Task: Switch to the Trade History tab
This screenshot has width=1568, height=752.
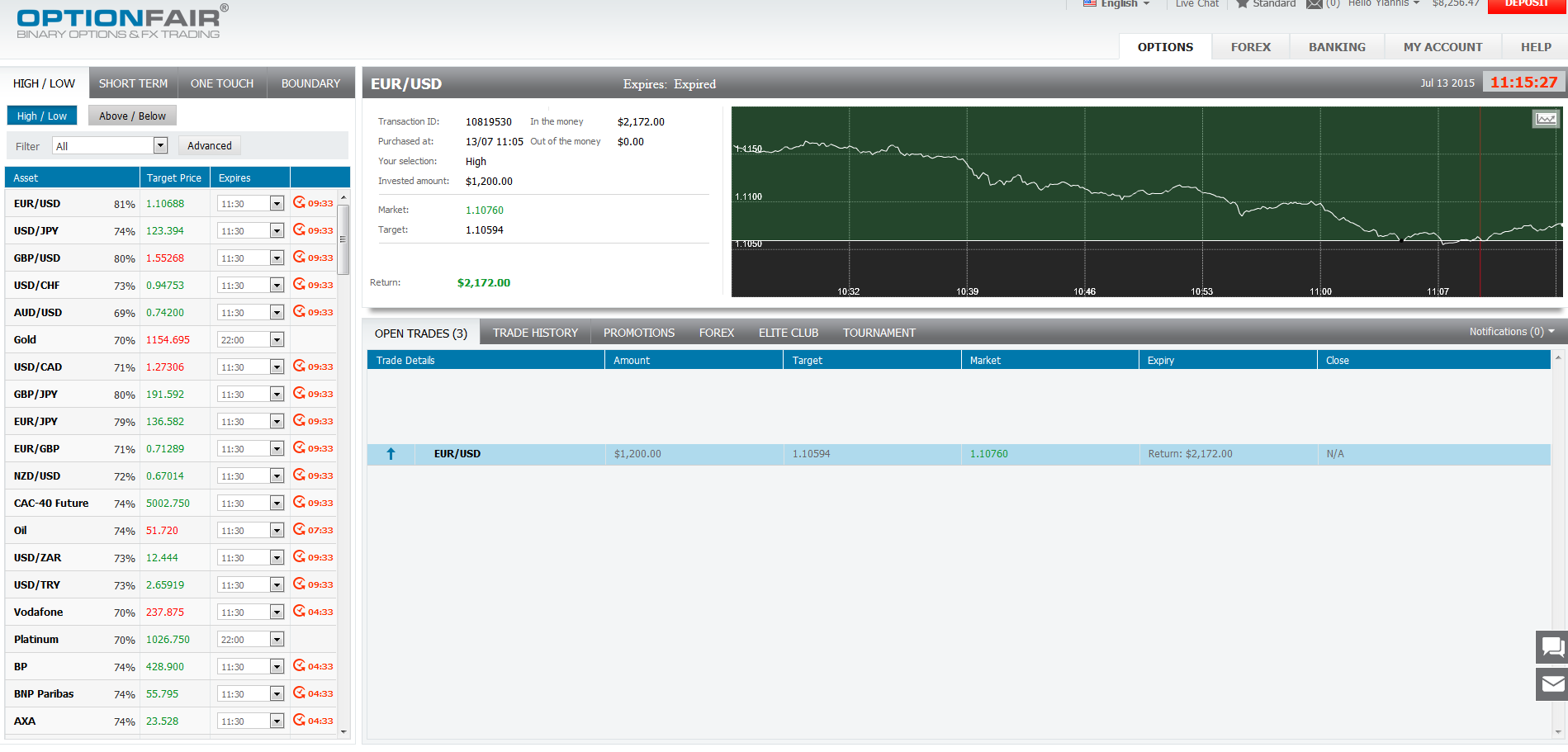Action: 535,333
